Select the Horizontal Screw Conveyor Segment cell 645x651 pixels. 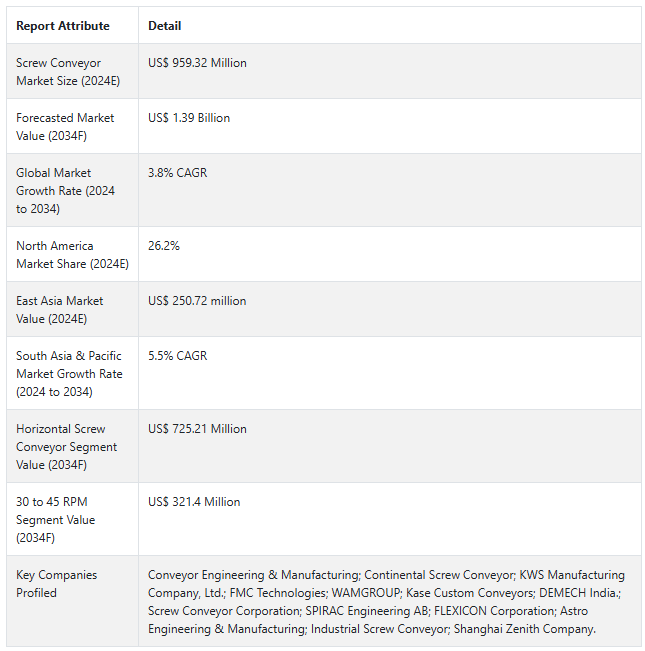[66, 447]
